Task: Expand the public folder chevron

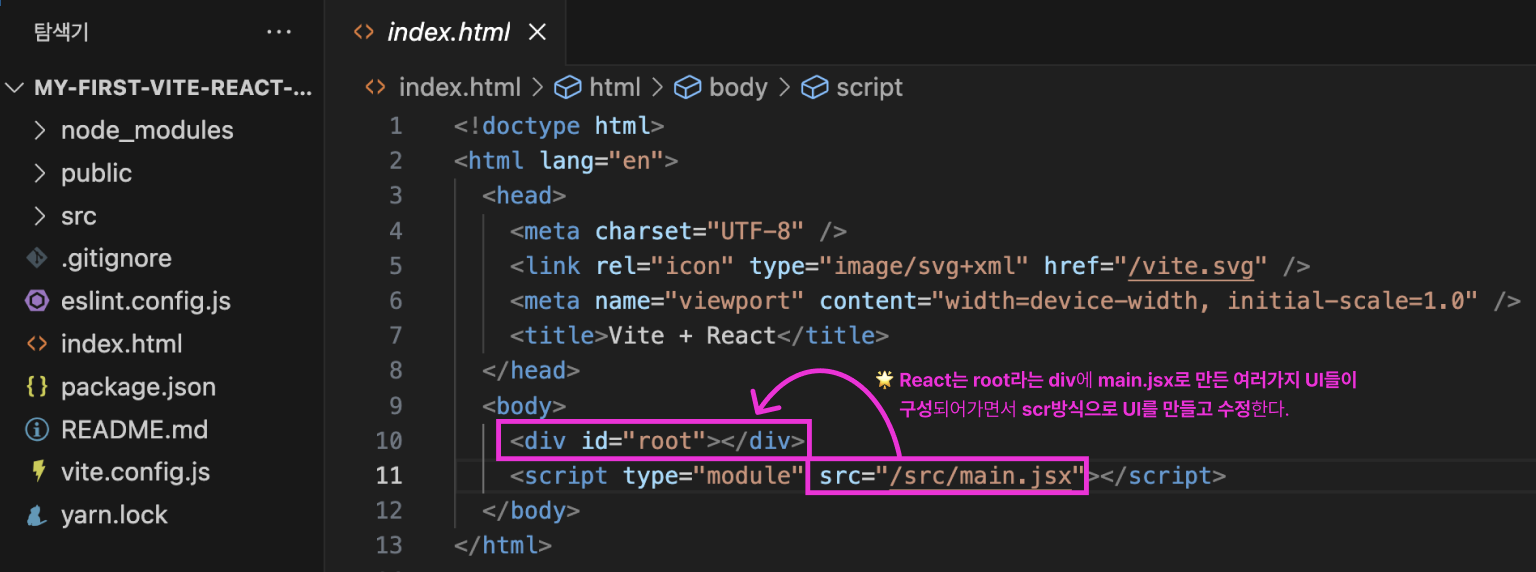Action: (x=40, y=173)
